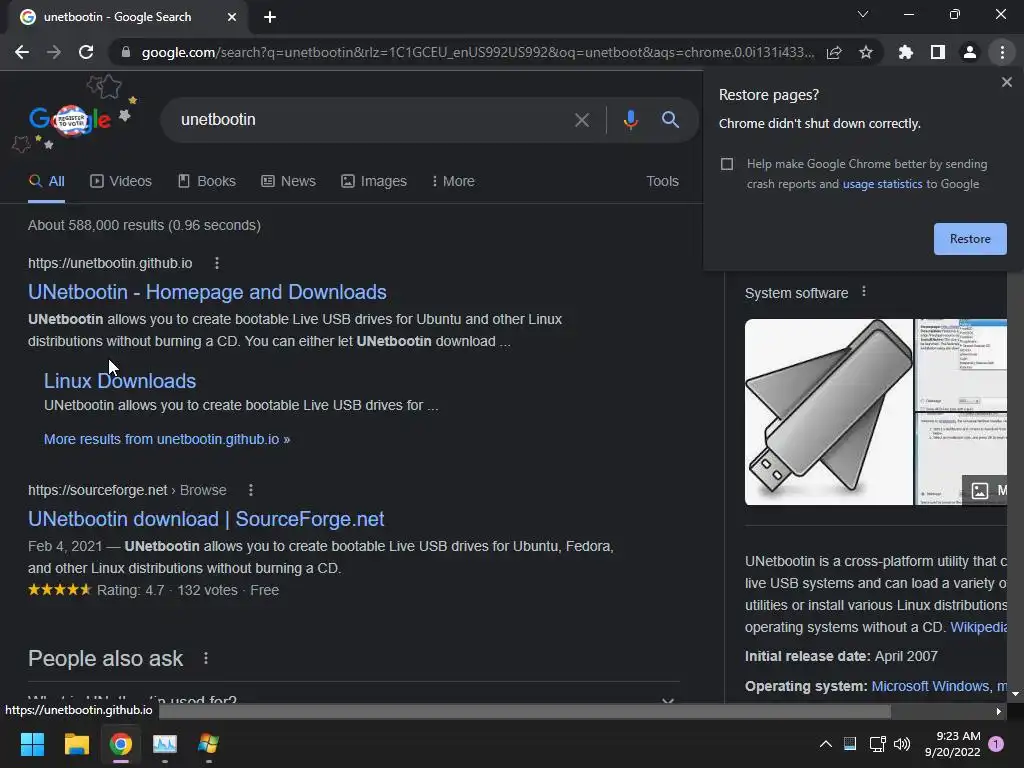This screenshot has width=1024, height=768.
Task: Switch to the Images tab
Action: pos(374,182)
